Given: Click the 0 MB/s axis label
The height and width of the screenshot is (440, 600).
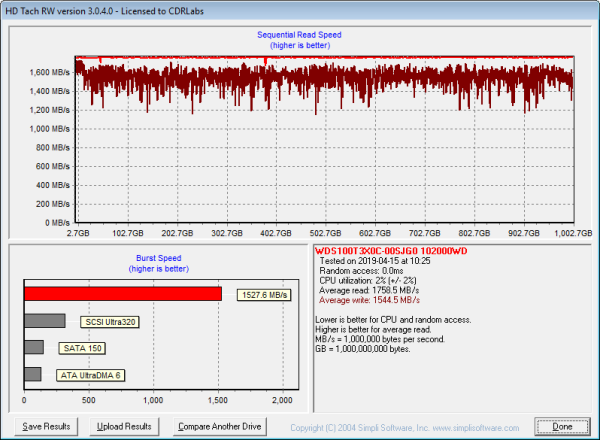Looking at the screenshot, I should click(57, 223).
